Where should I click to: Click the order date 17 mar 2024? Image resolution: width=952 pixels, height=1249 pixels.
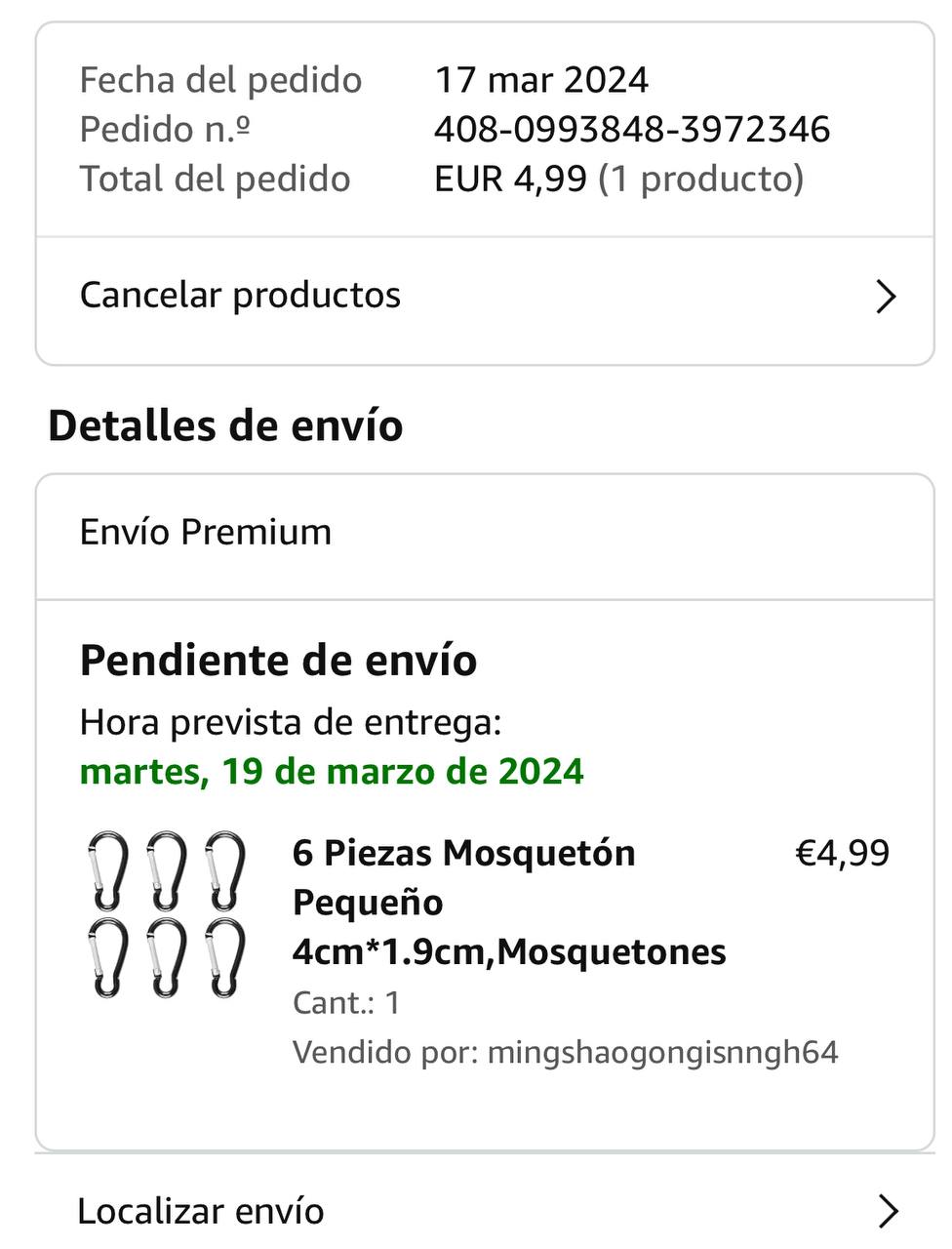[x=541, y=80]
